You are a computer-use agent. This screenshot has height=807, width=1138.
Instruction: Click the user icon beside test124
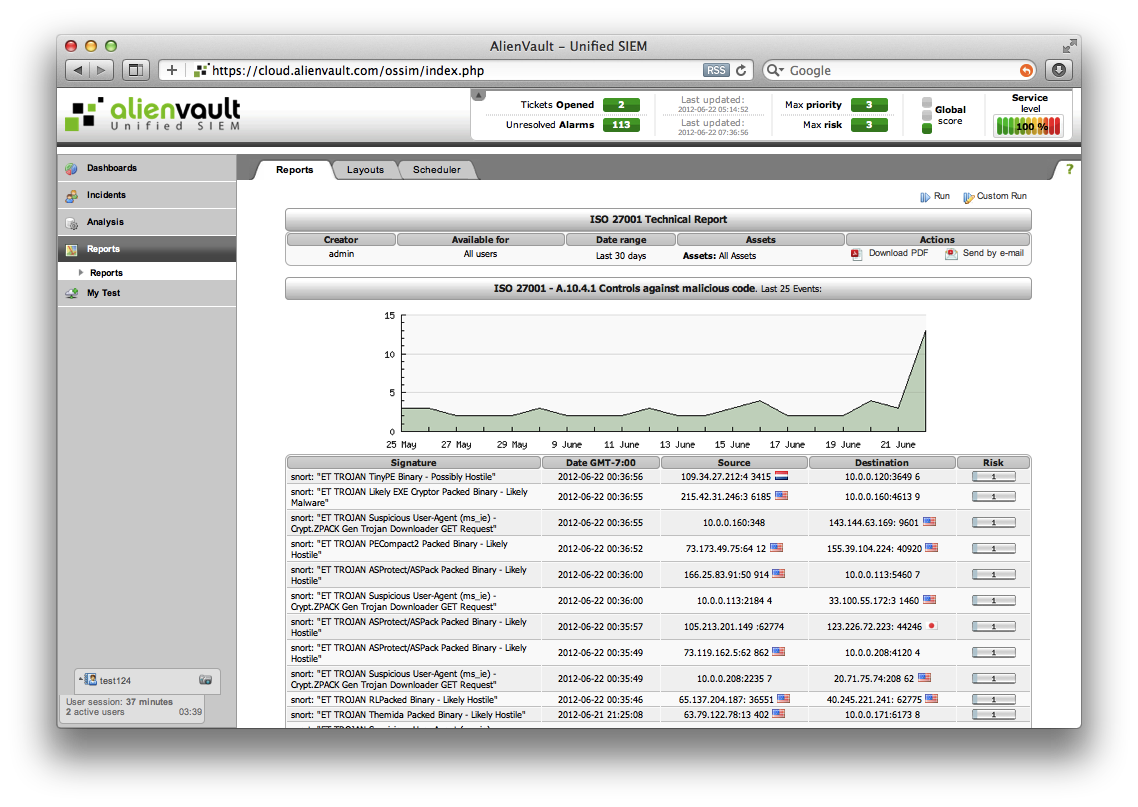(x=91, y=680)
